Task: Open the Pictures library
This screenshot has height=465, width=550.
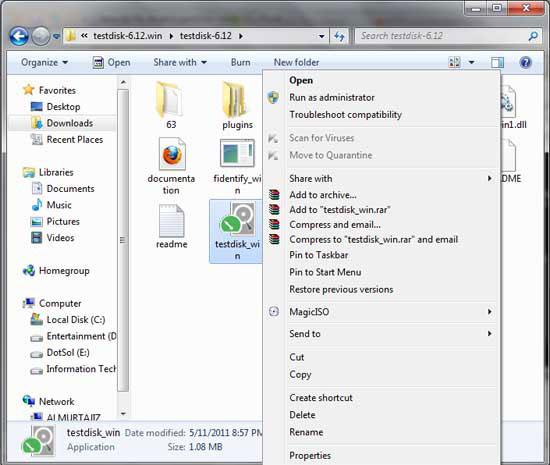Action: (x=55, y=221)
